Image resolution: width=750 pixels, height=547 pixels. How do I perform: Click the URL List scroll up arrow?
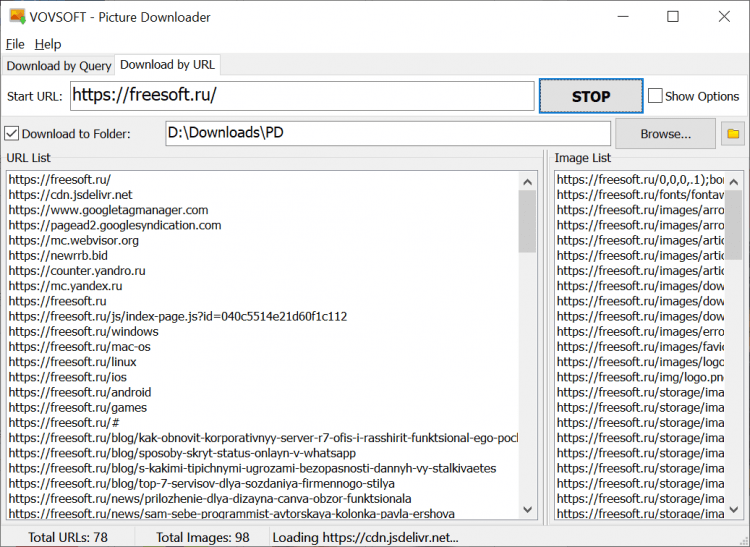[x=528, y=182]
